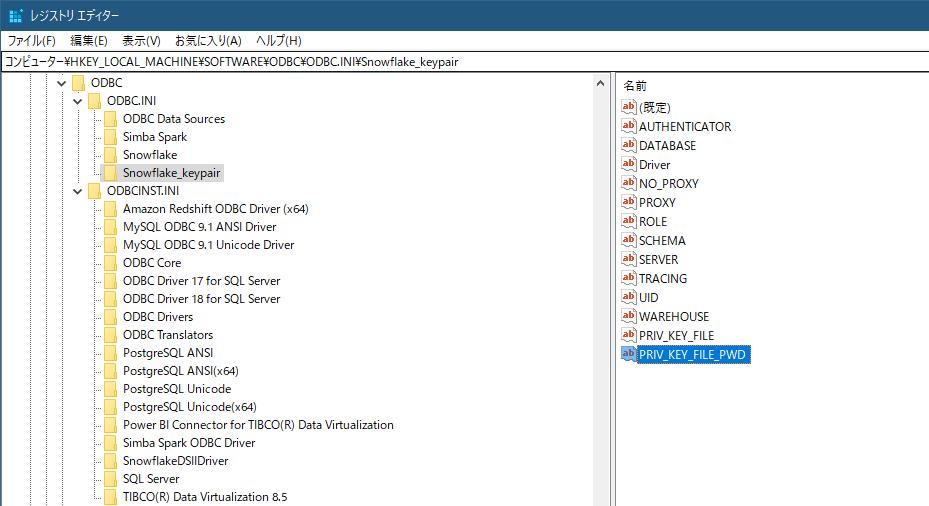929x506 pixels.
Task: Select ODBC Driver 18 for SQL Server key
Action: click(201, 299)
